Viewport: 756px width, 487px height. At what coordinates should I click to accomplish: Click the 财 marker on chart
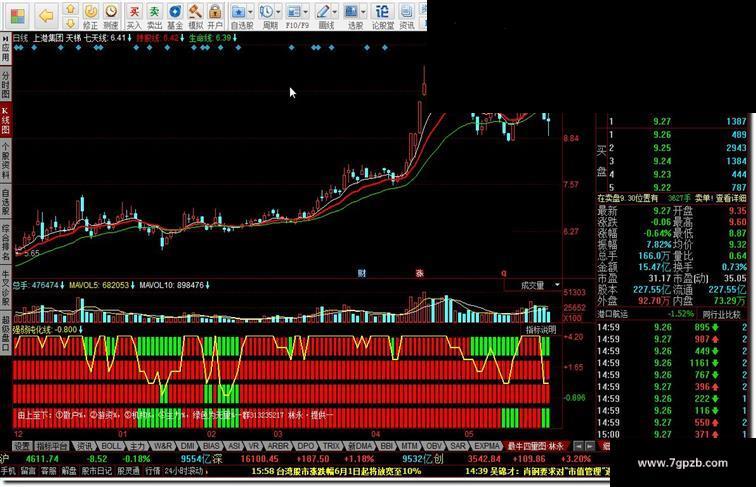click(x=362, y=273)
